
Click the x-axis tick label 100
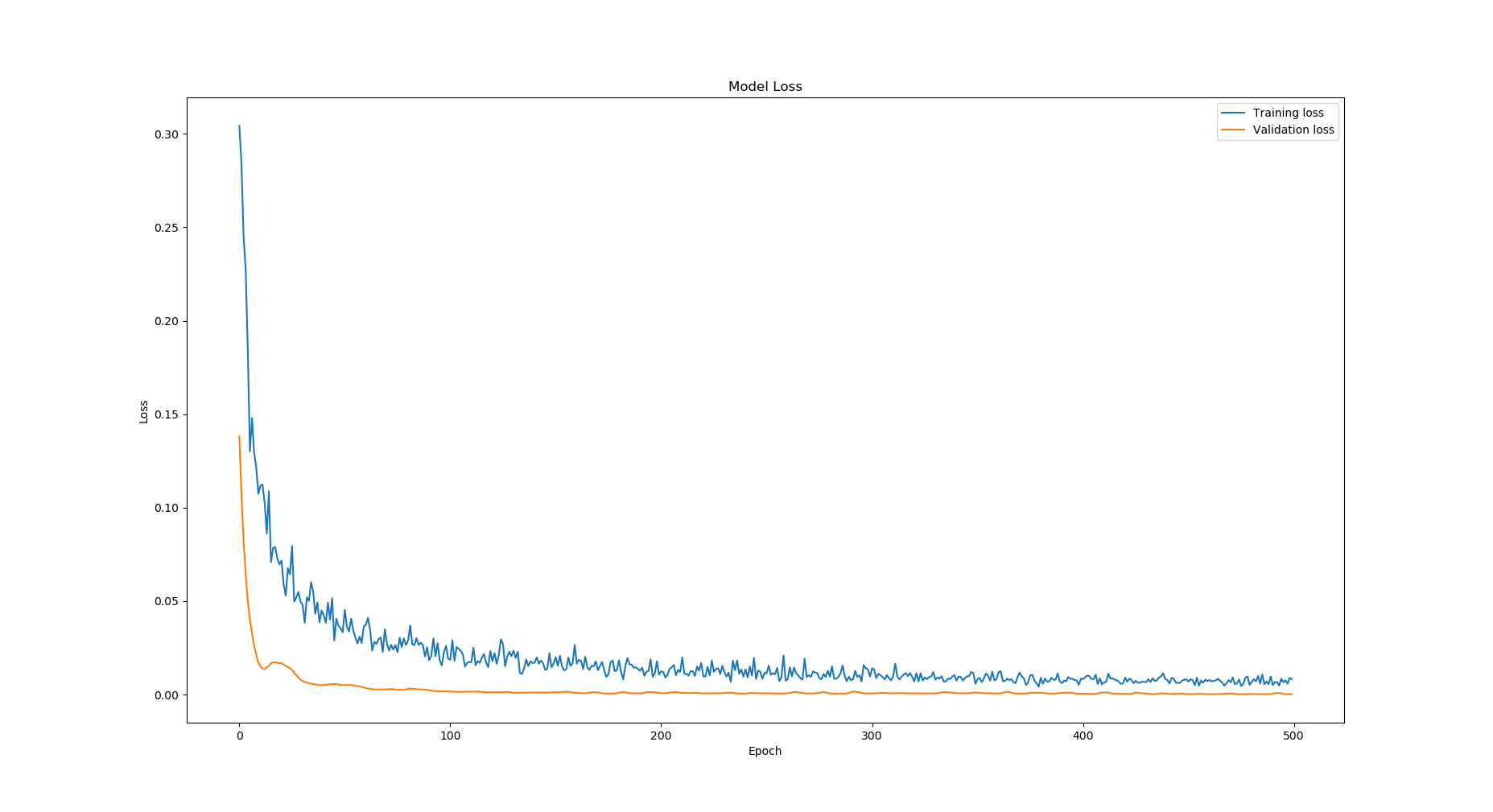(x=450, y=736)
